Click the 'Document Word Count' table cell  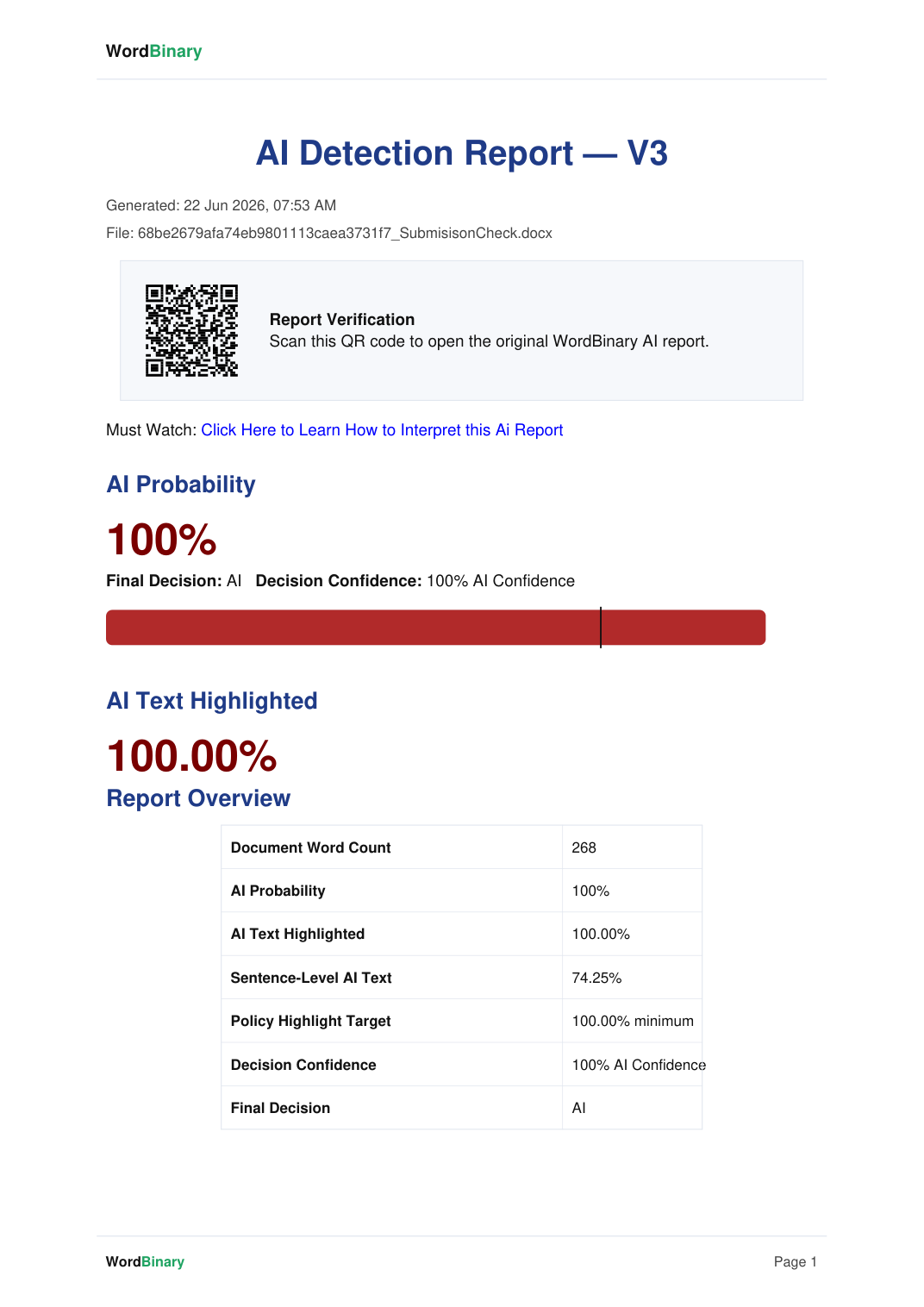pyautogui.click(x=392, y=847)
